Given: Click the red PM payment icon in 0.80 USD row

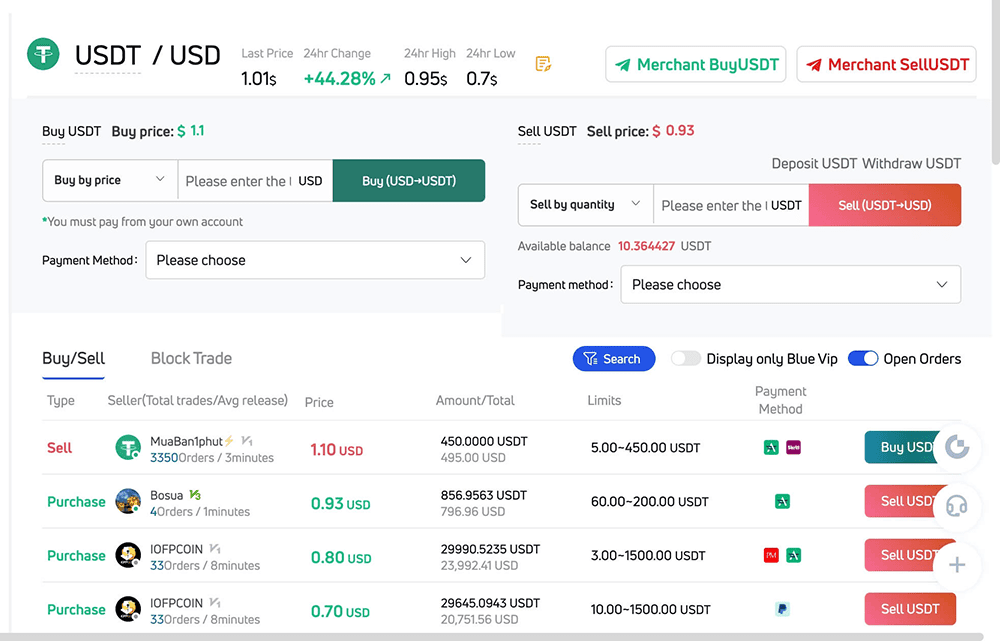Looking at the screenshot, I should tap(771, 555).
